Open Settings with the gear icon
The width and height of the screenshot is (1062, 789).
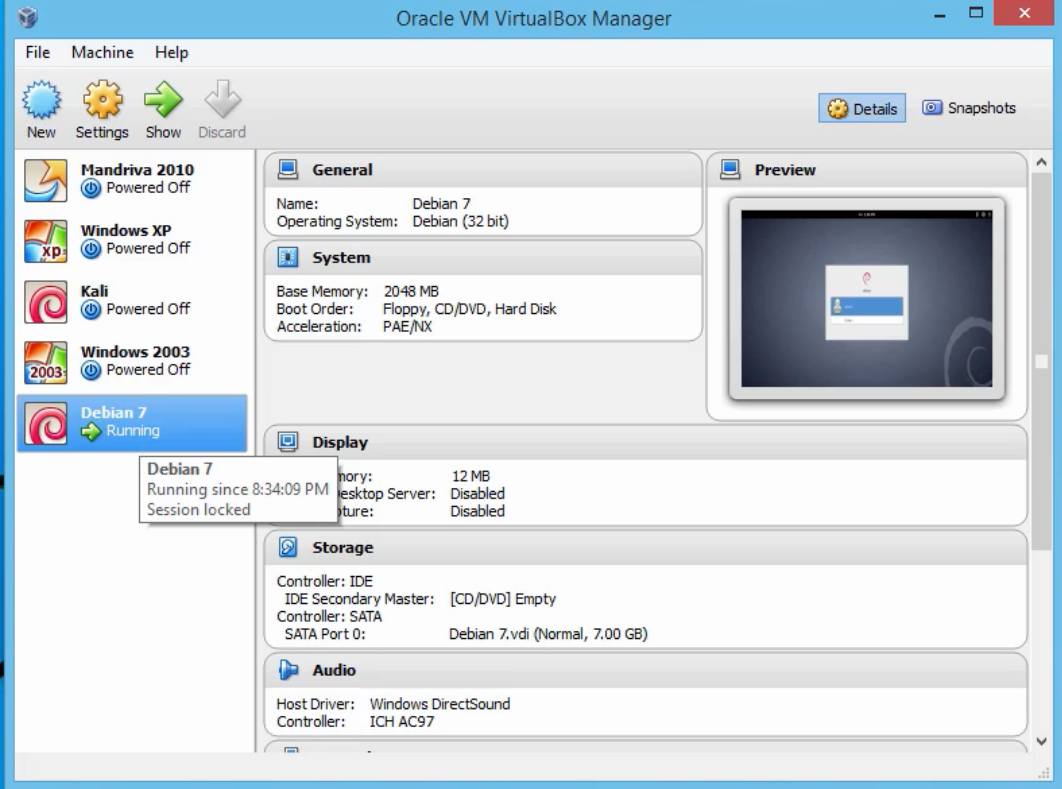[x=102, y=100]
